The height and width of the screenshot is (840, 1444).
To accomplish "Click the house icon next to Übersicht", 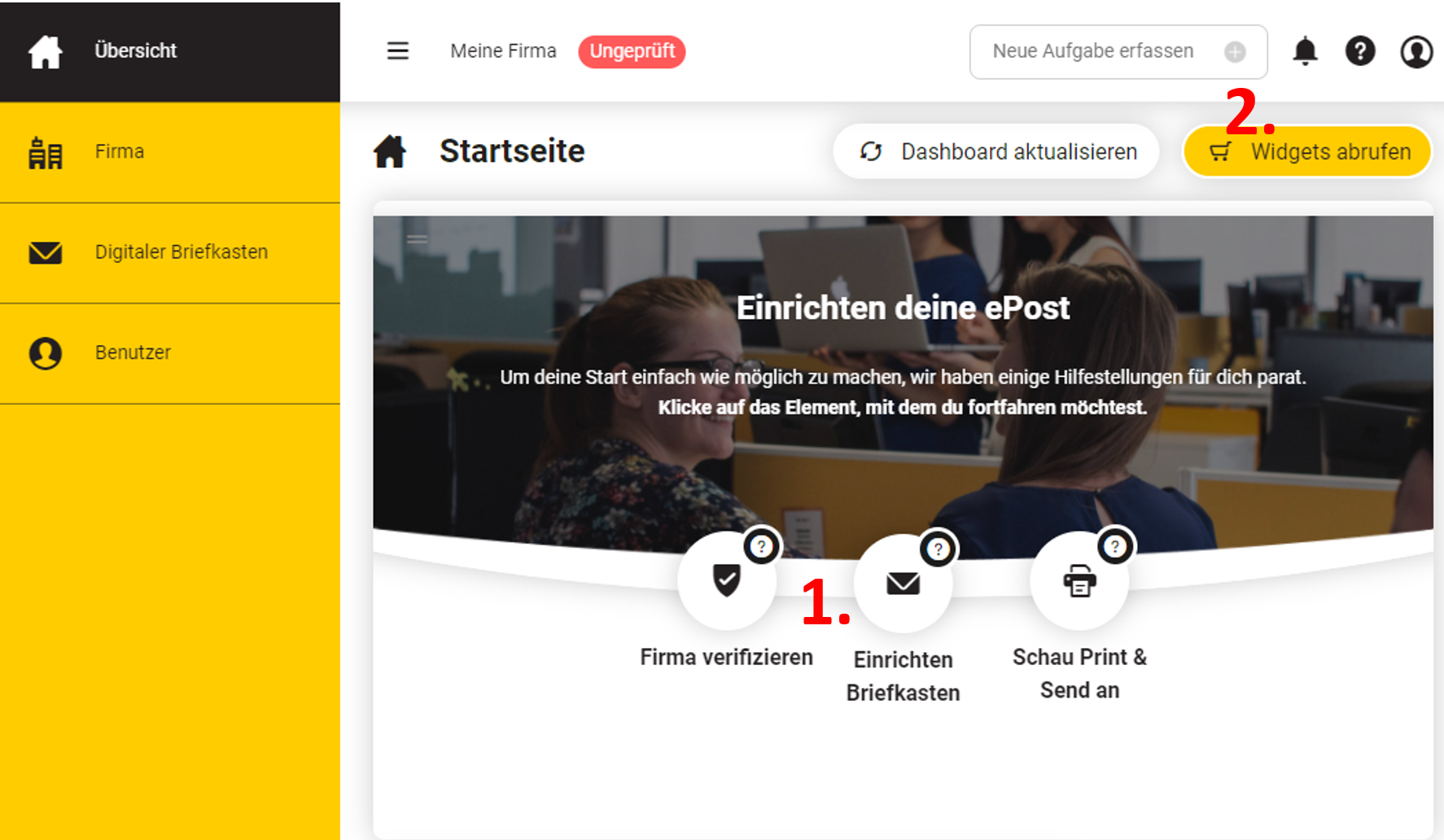I will [46, 52].
